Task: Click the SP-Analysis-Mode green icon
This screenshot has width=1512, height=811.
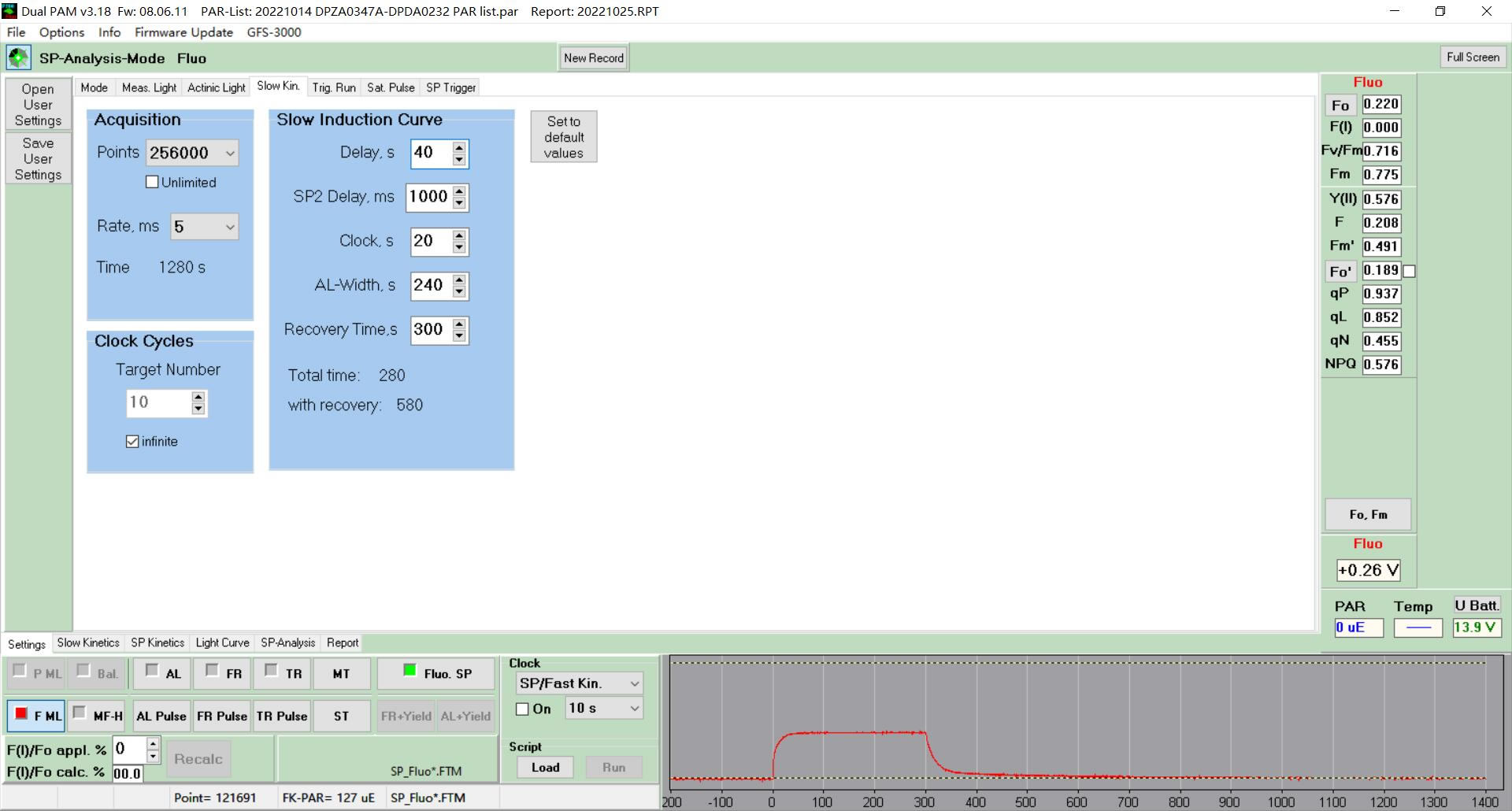Action: (18, 57)
